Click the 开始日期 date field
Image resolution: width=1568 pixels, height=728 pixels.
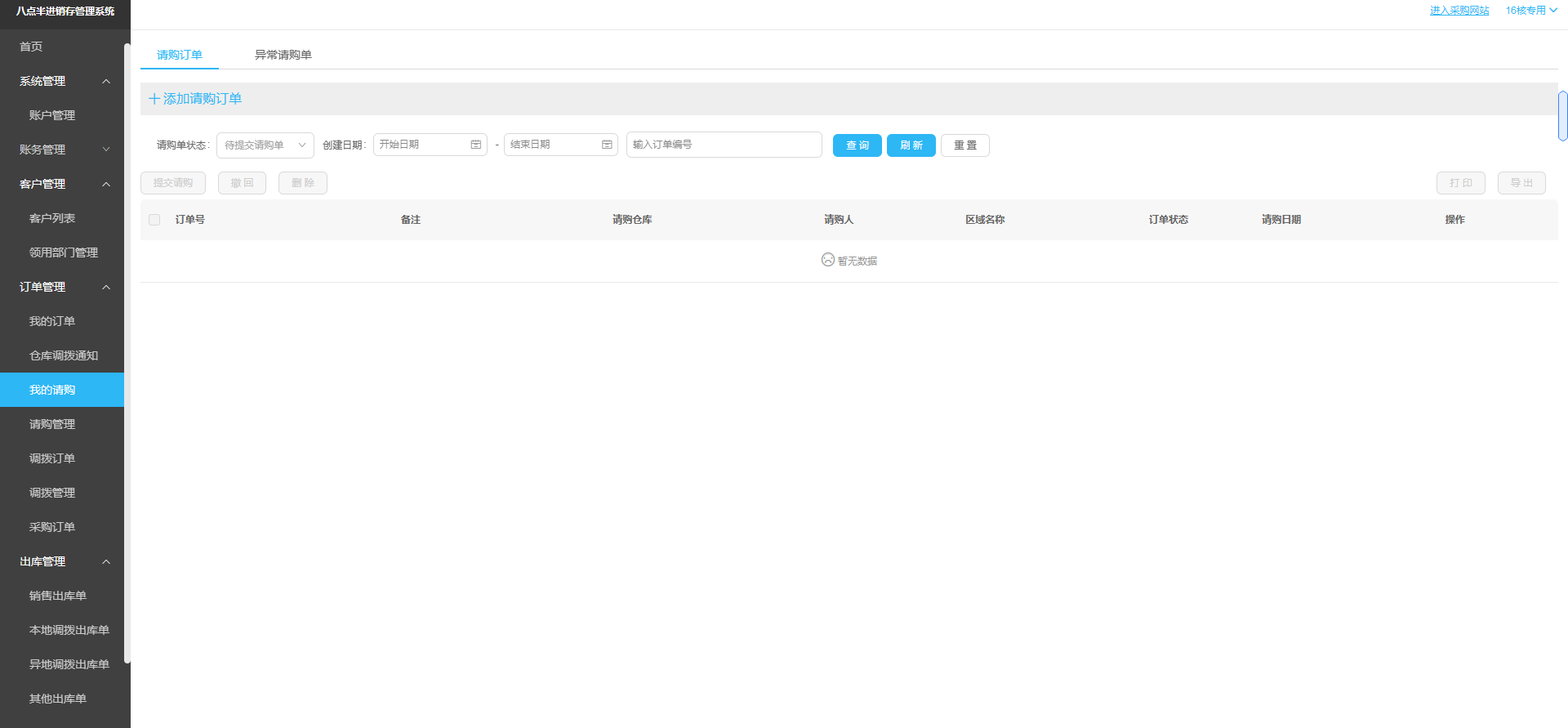(x=430, y=145)
